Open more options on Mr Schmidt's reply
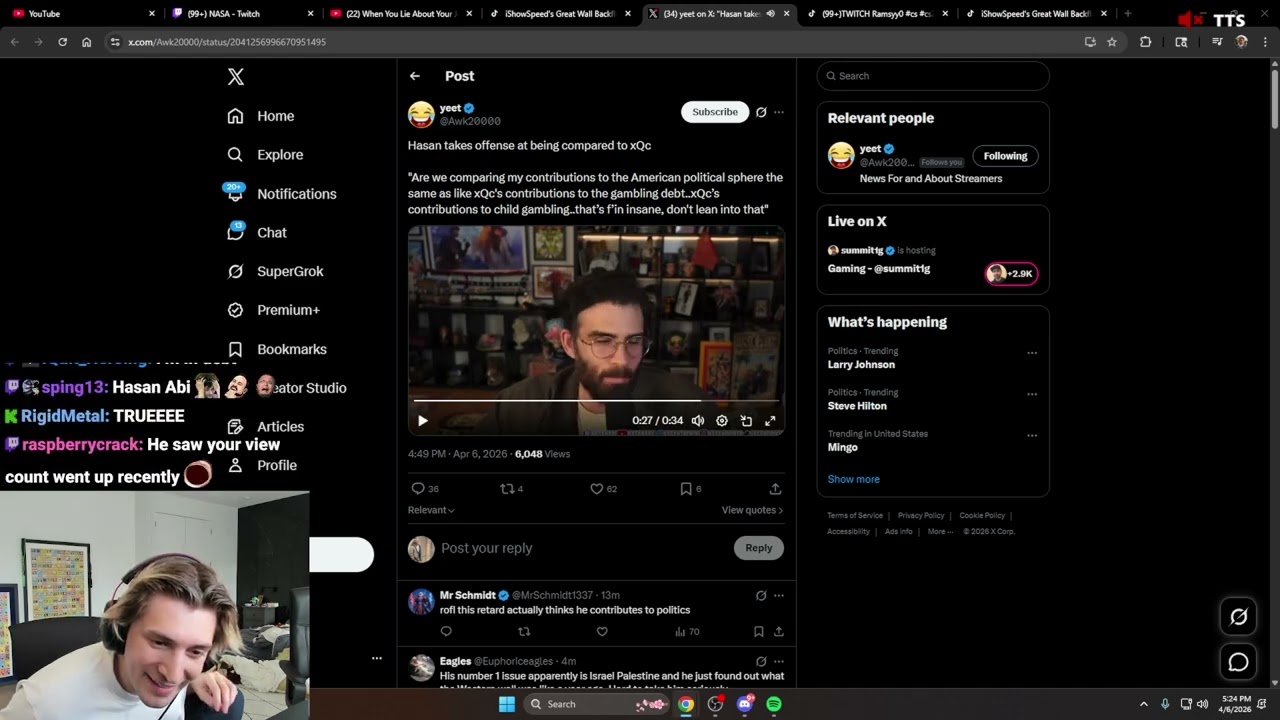 (779, 596)
